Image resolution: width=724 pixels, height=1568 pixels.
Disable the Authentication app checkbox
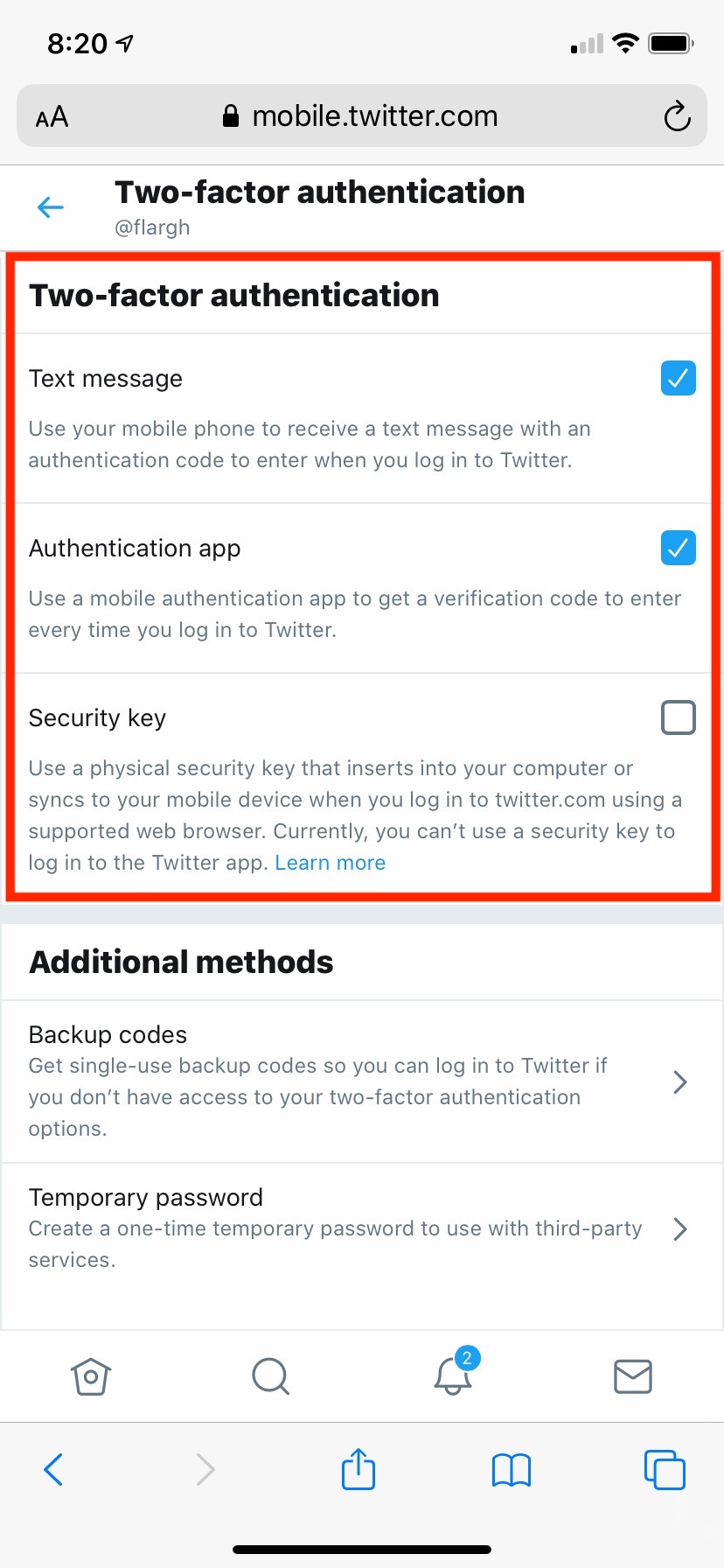click(x=679, y=548)
